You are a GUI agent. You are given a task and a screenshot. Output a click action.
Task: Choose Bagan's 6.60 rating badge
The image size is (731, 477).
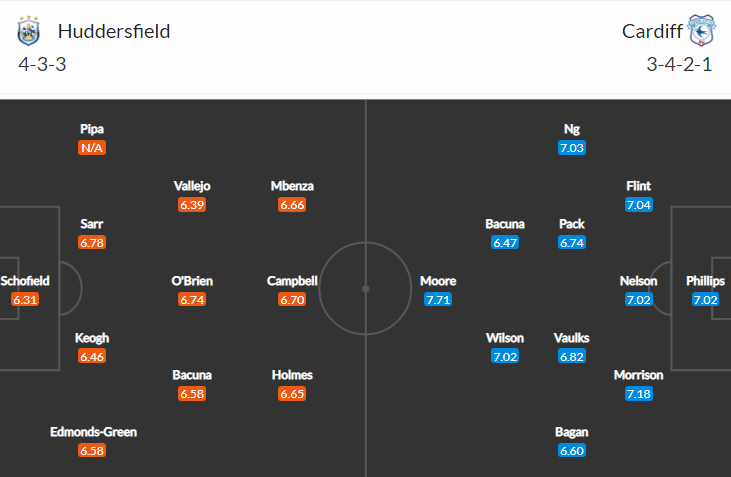pyautogui.click(x=572, y=451)
